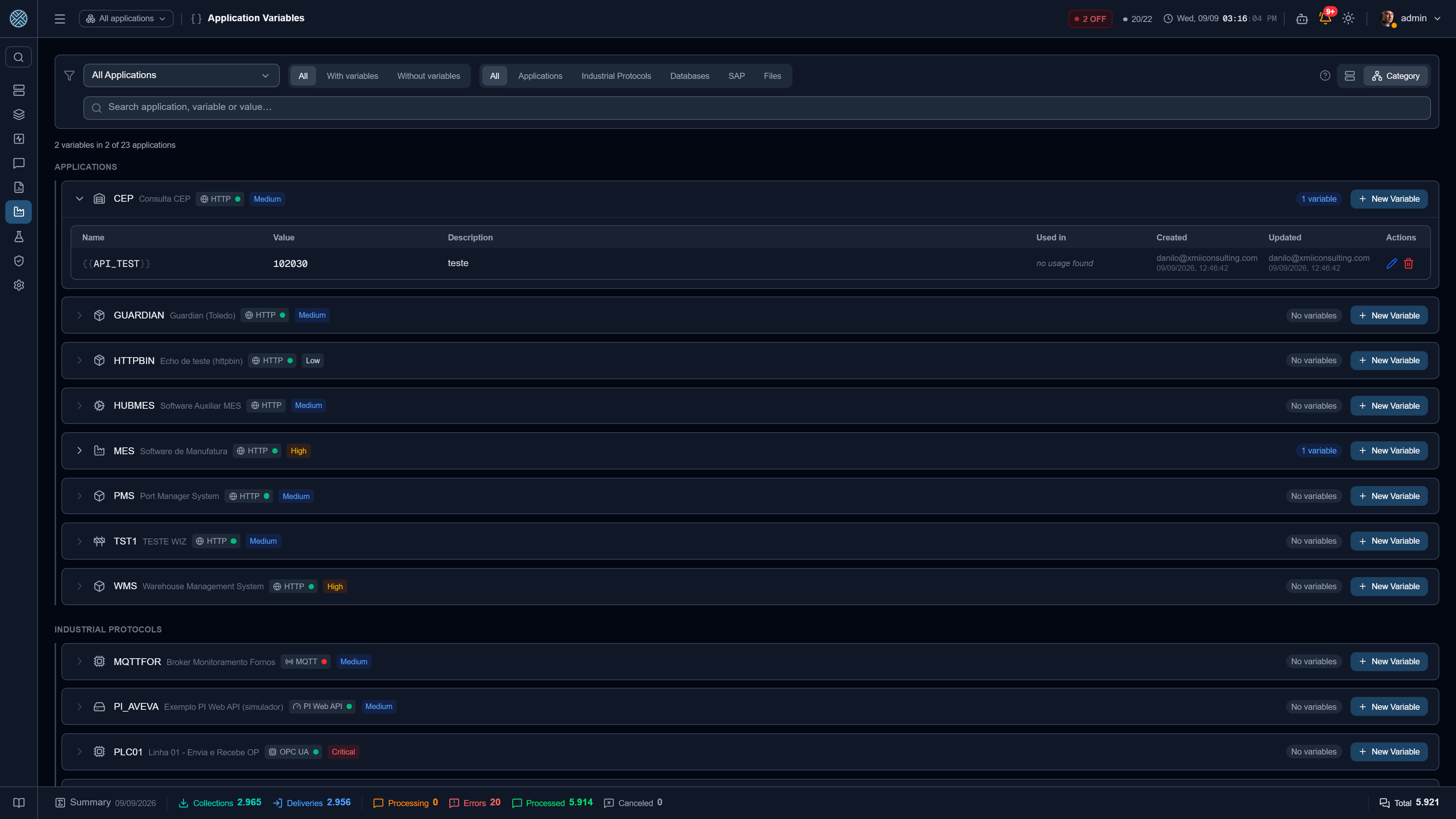
Task: Delete the API_TEST variable with trash icon
Action: [x=1409, y=264]
